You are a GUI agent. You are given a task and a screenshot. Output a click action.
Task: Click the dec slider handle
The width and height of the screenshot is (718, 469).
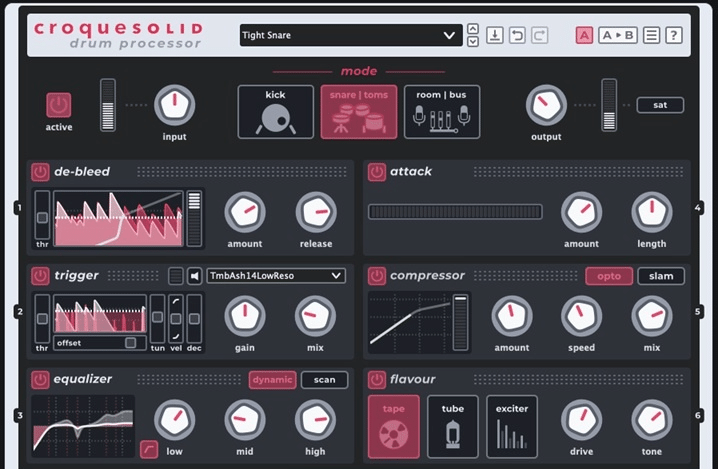[194, 319]
